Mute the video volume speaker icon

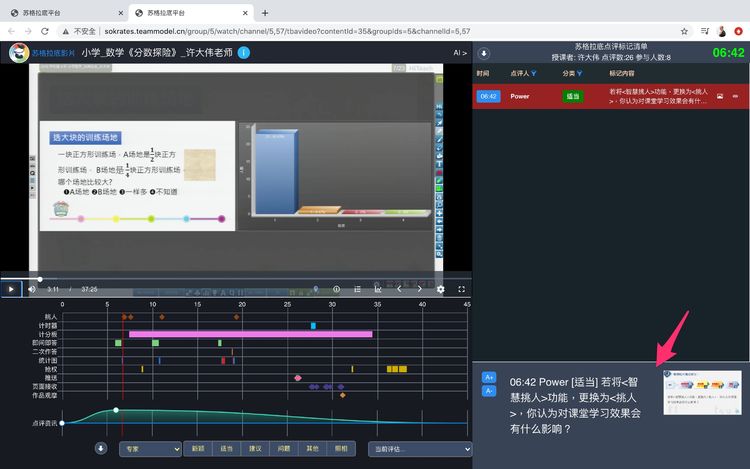[32, 289]
